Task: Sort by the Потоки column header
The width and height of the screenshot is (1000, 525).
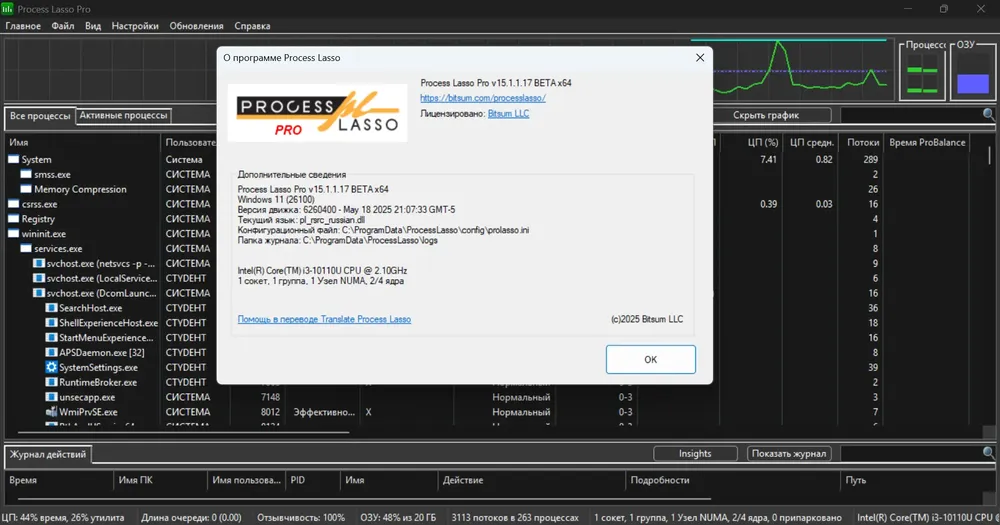Action: [862, 142]
